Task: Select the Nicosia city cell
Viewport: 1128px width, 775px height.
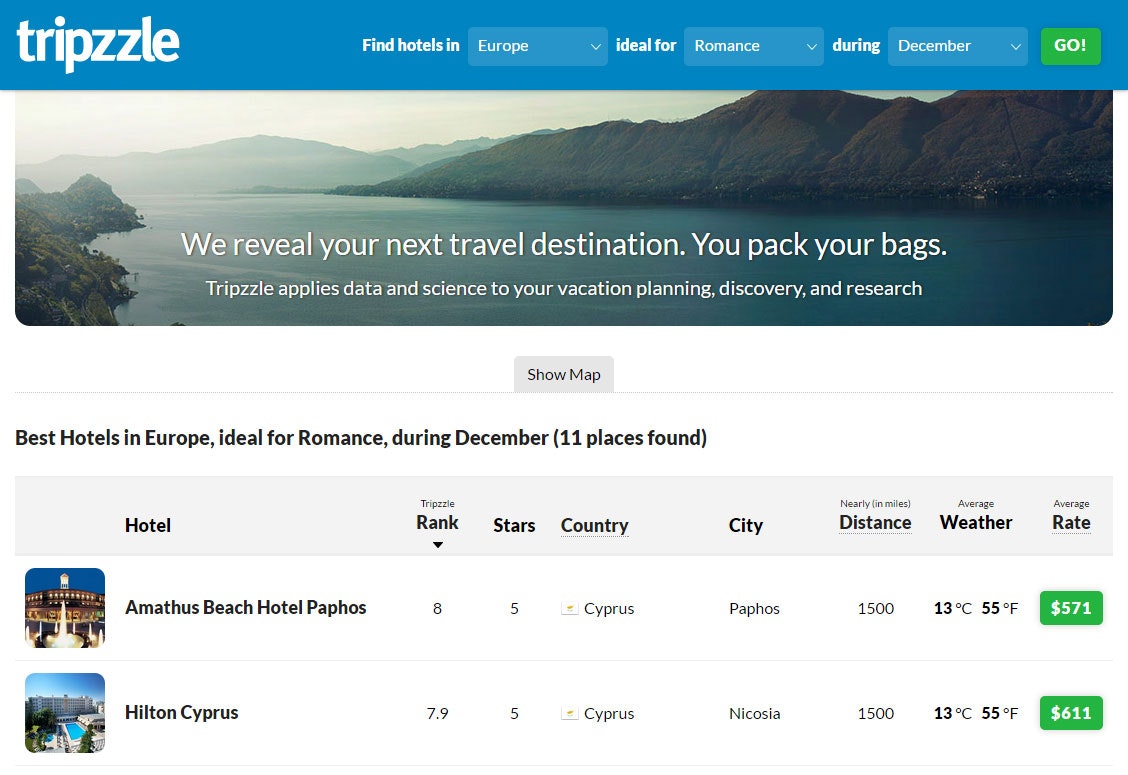Action: click(x=755, y=714)
